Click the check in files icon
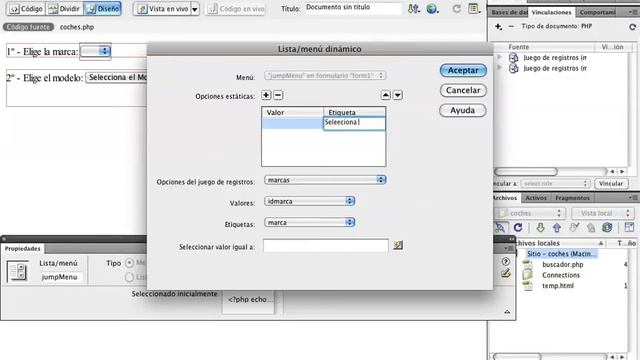Viewport: 640px width, 360px height. pos(591,227)
